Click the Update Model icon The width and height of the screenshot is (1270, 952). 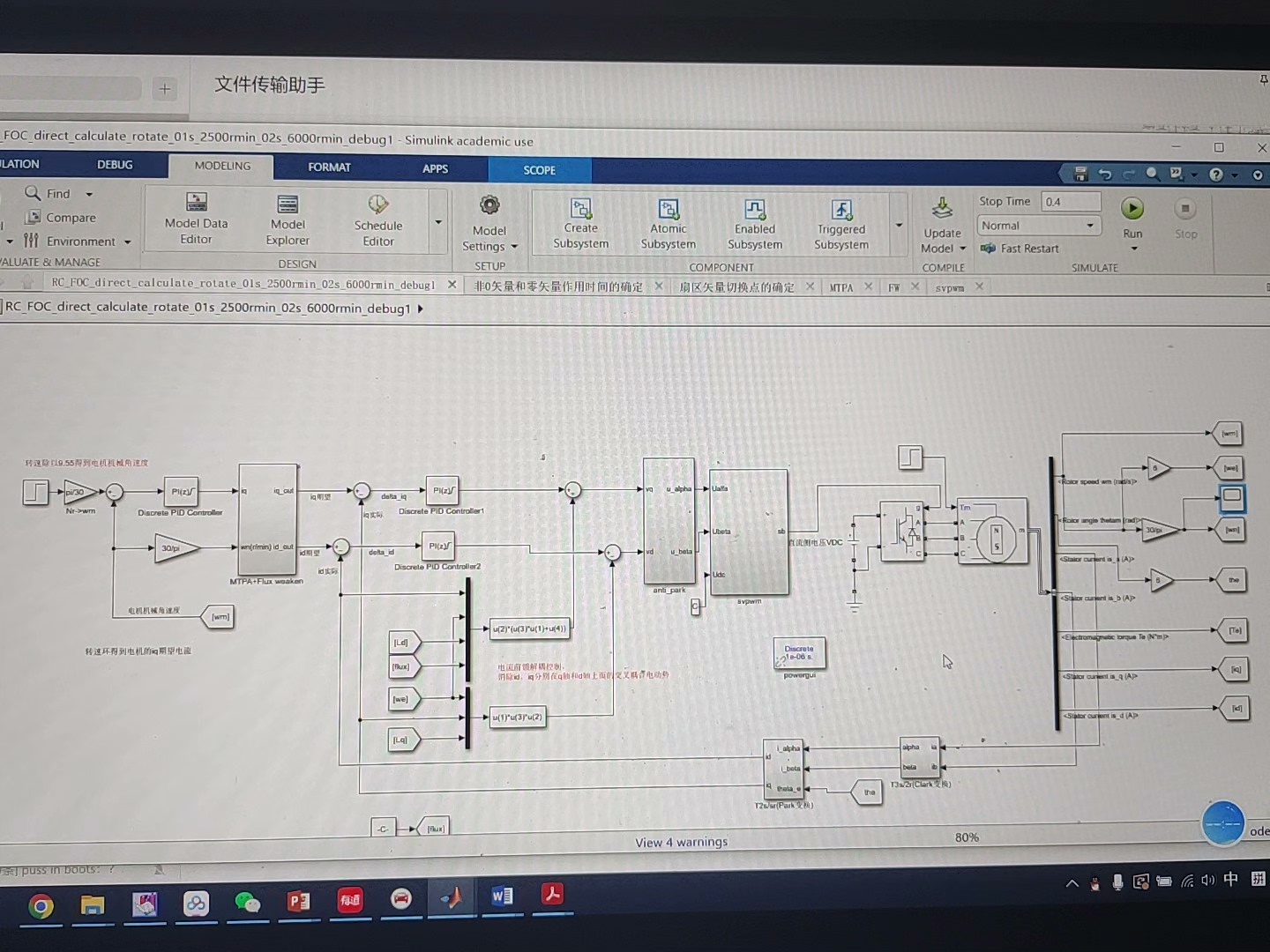(x=942, y=208)
